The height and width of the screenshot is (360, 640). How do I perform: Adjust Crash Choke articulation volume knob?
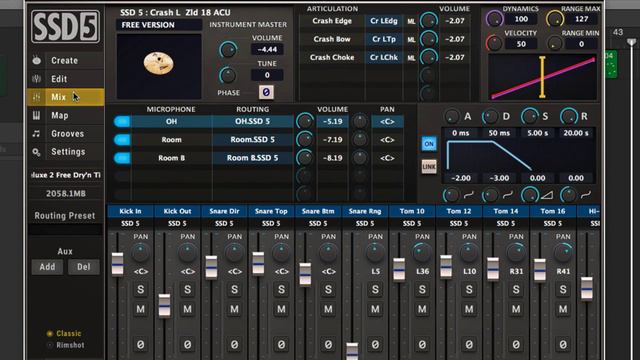429,58
